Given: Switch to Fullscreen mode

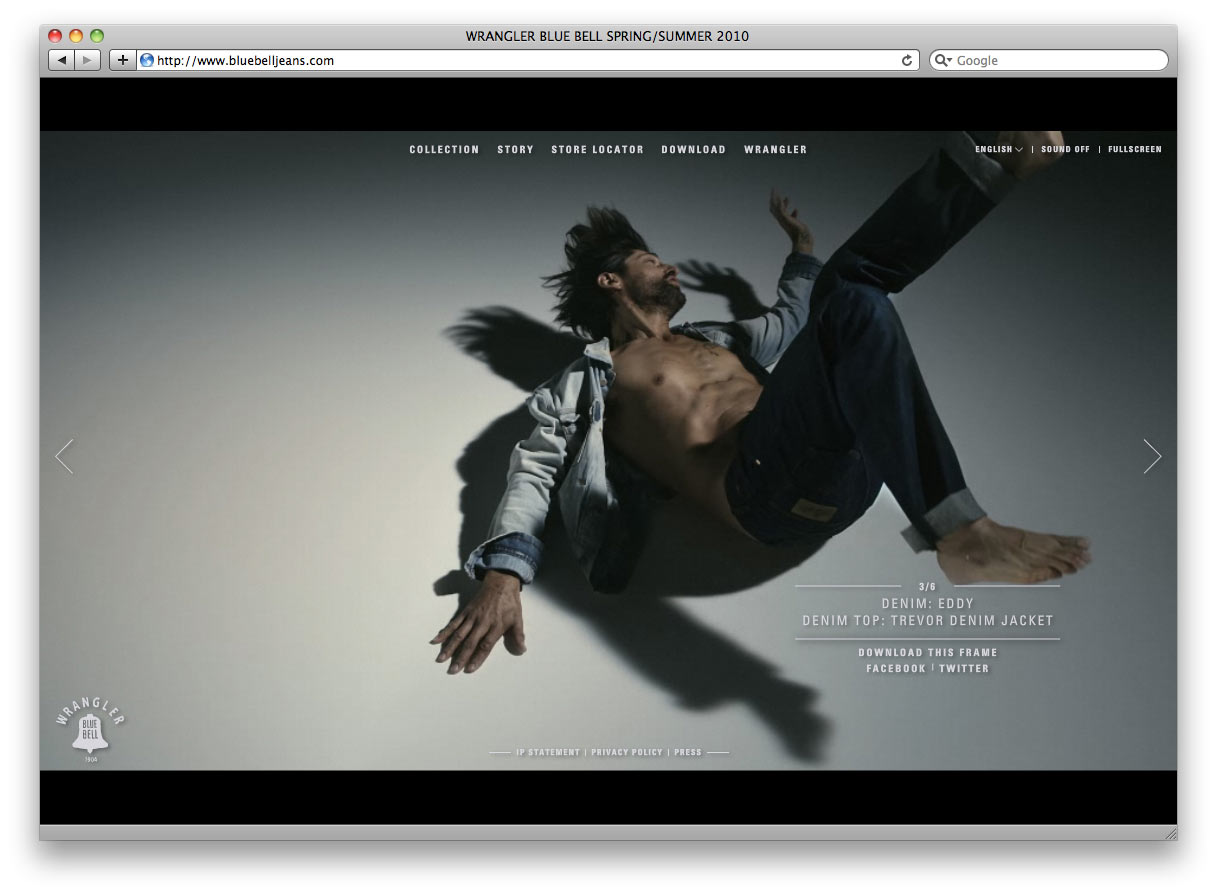Looking at the screenshot, I should pyautogui.click(x=1135, y=149).
